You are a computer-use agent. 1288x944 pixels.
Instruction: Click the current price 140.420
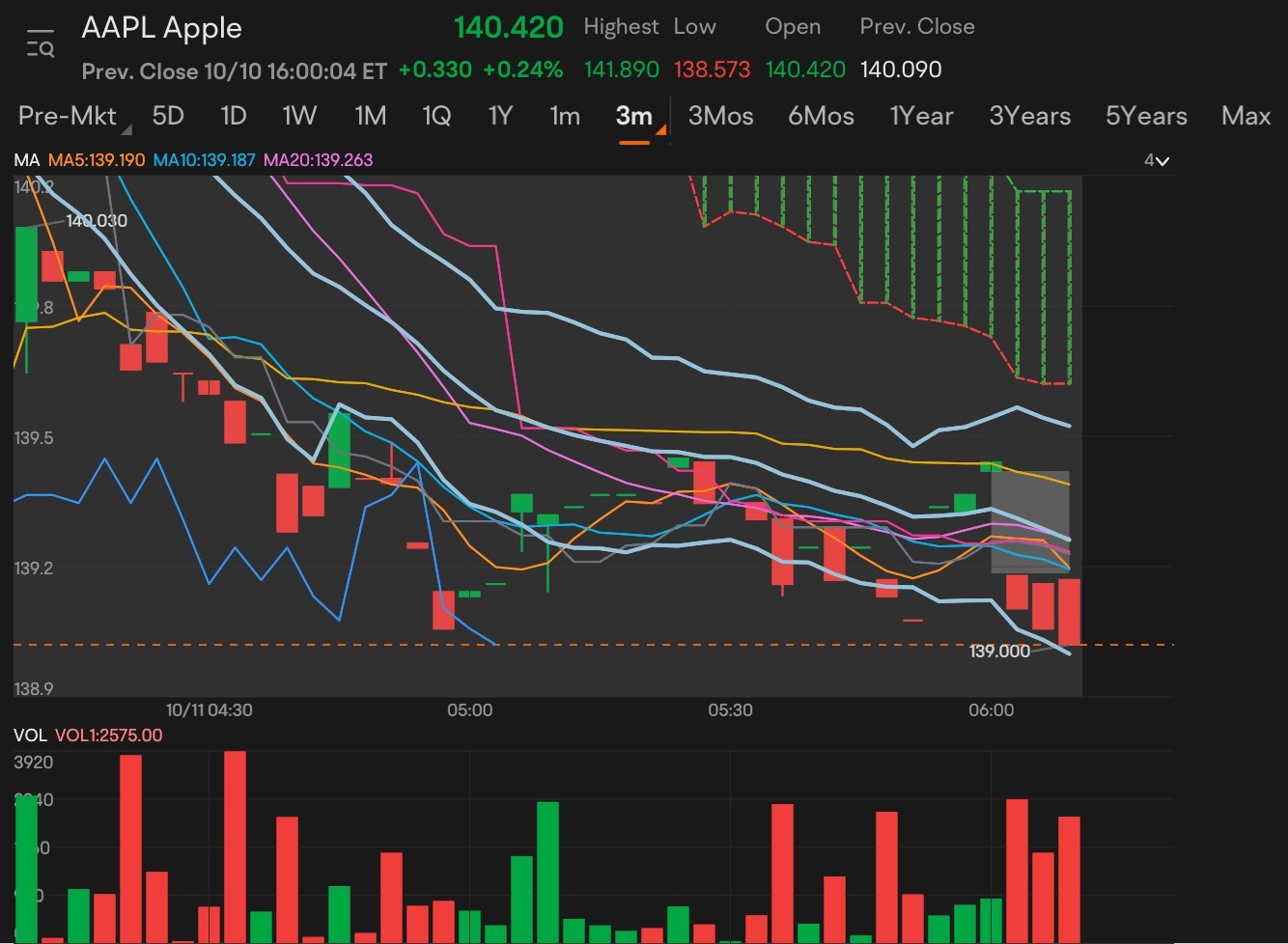tap(509, 27)
